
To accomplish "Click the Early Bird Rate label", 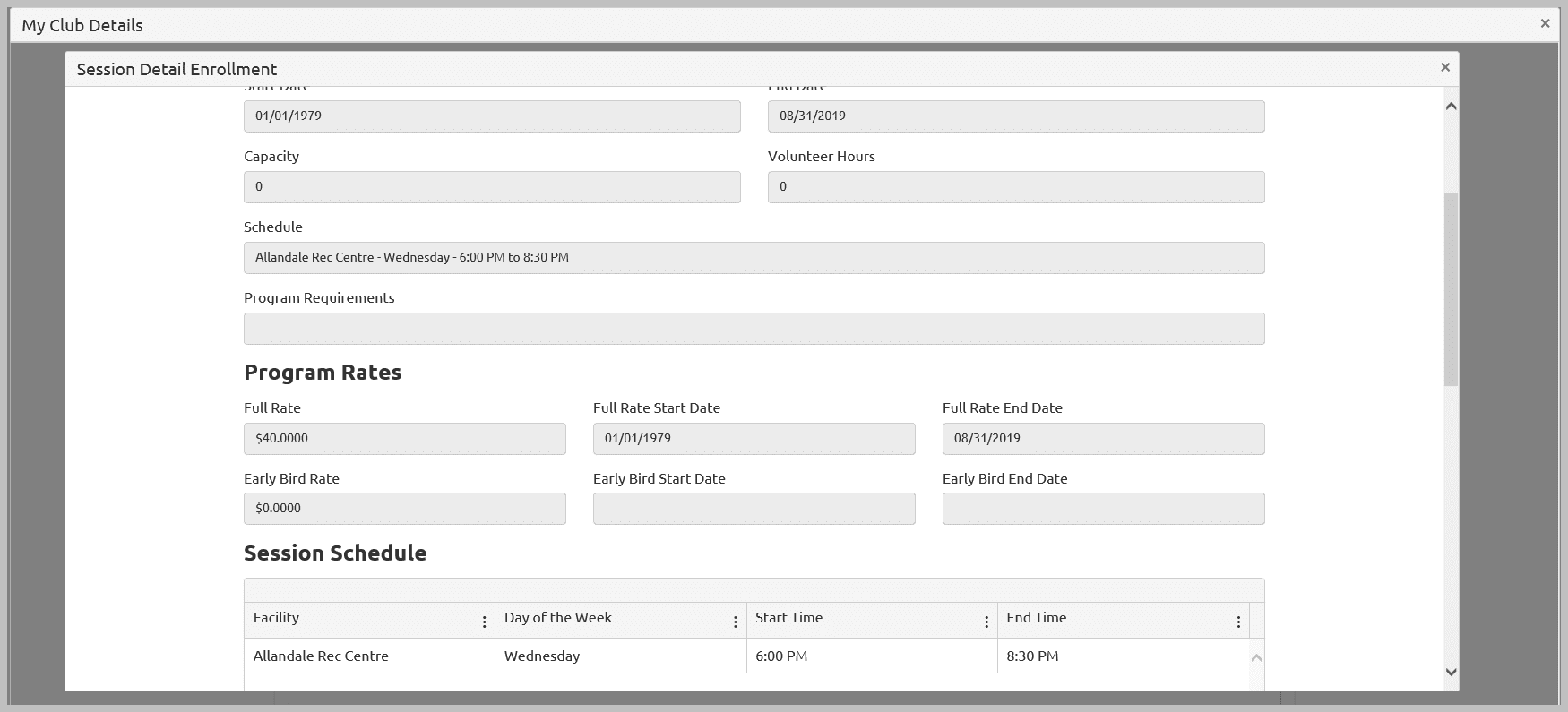I will pos(292,478).
